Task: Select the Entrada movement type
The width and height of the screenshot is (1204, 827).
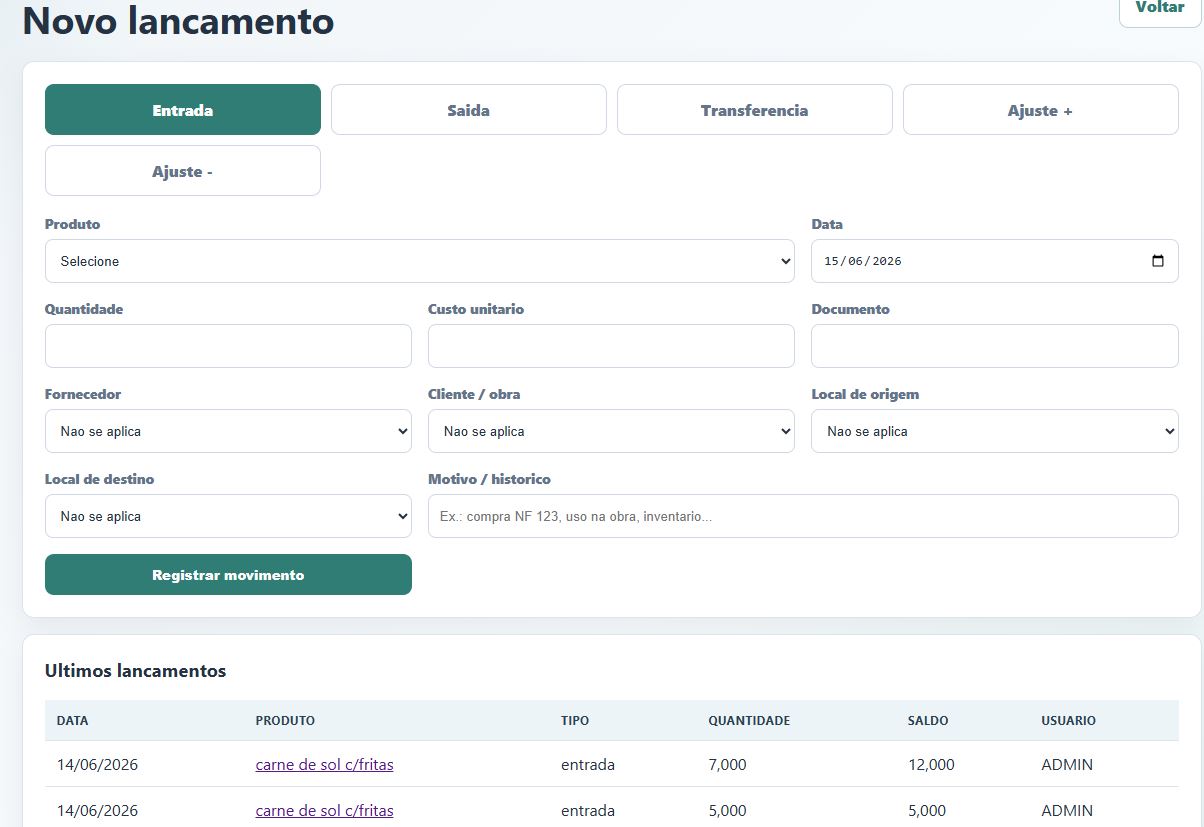Action: coord(183,109)
